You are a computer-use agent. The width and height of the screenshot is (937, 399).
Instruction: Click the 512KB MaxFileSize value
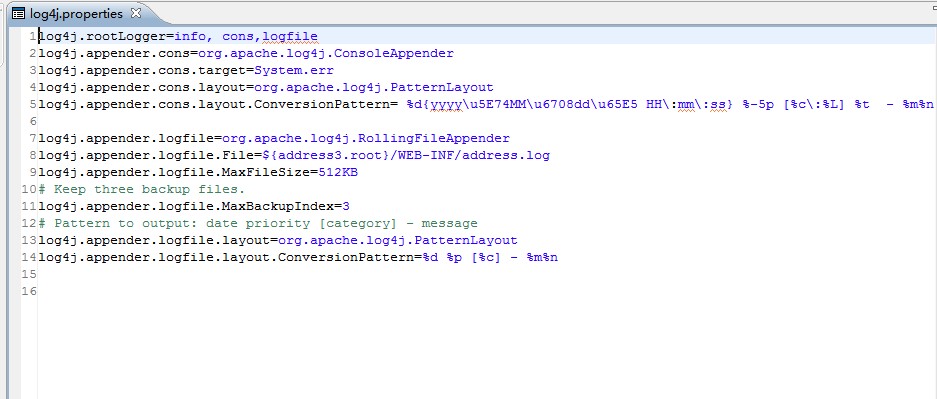click(338, 173)
